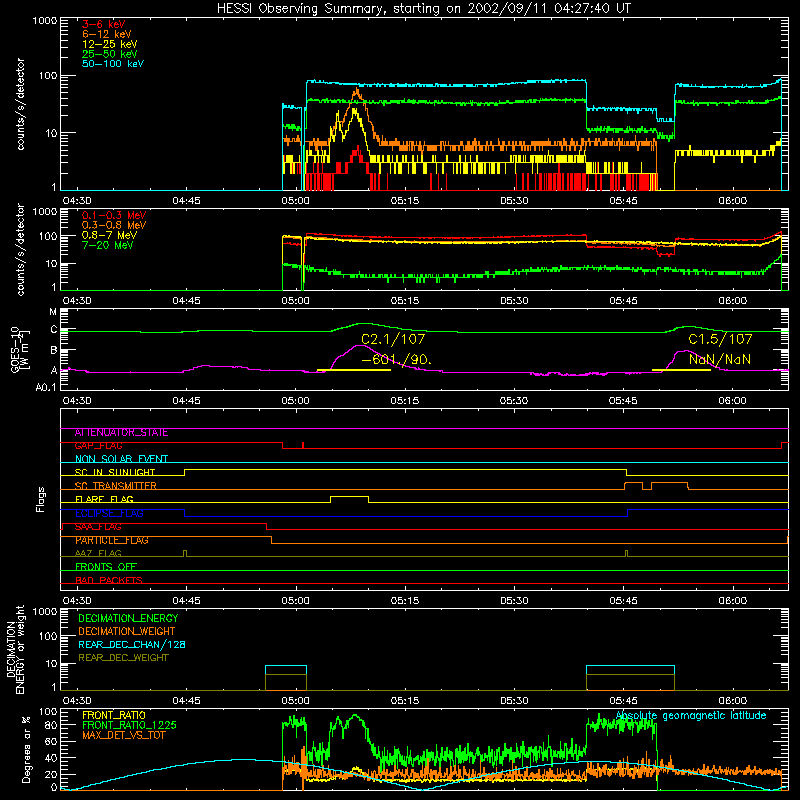Click the REAR_DEC_CHAN/128 legend label

(x=132, y=644)
